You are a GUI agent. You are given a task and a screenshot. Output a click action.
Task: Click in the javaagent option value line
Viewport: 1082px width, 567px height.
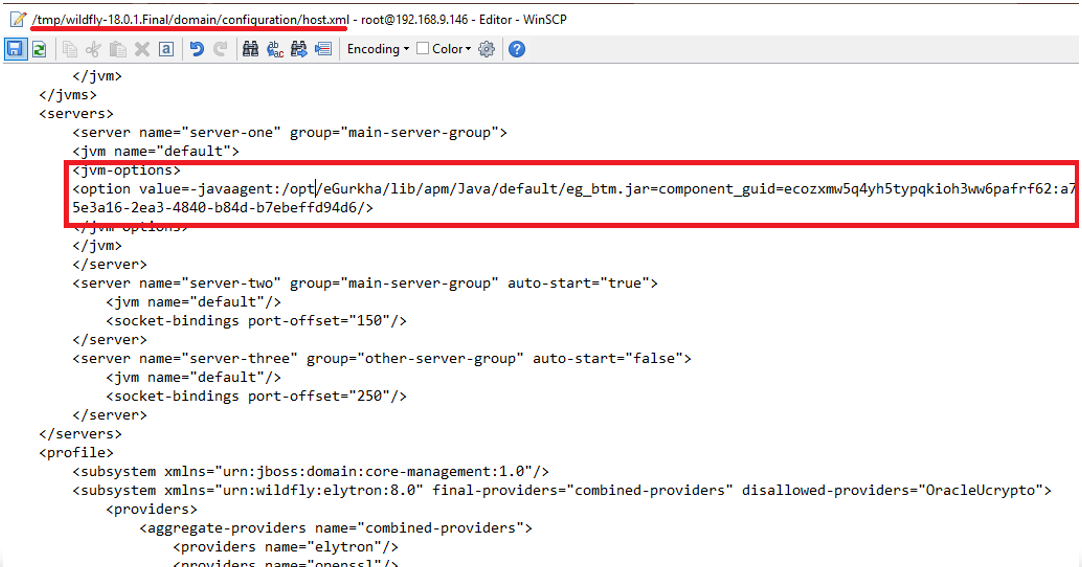click(x=574, y=189)
